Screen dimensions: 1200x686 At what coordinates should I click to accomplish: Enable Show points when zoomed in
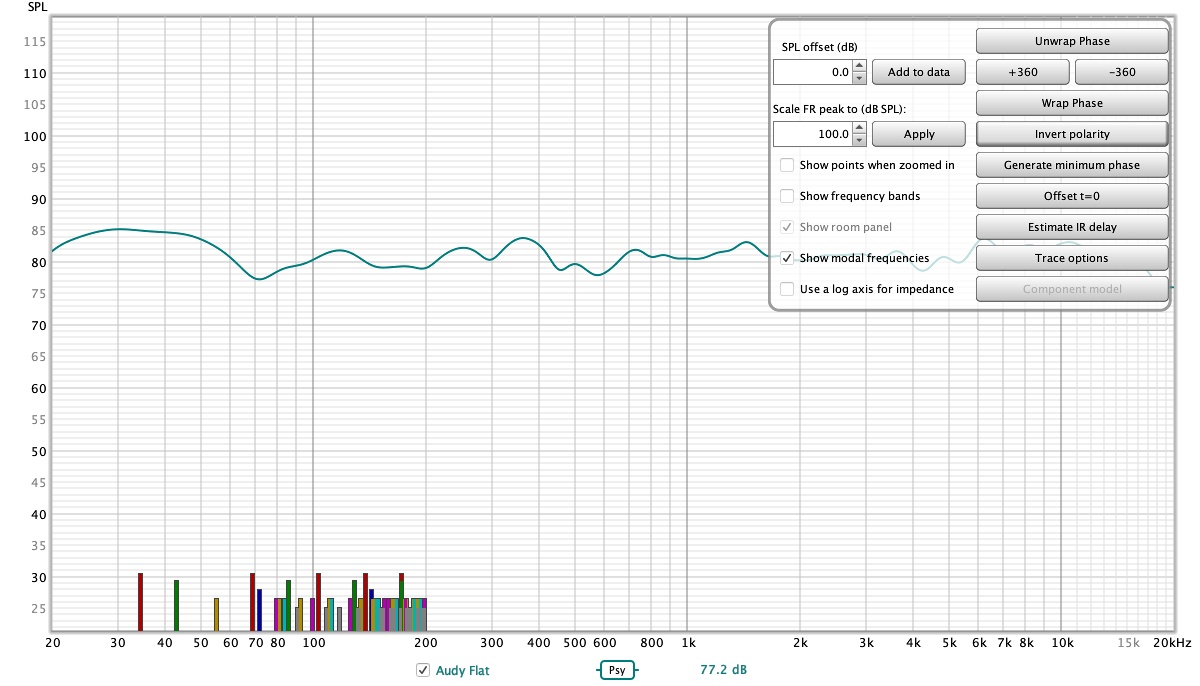coord(787,165)
